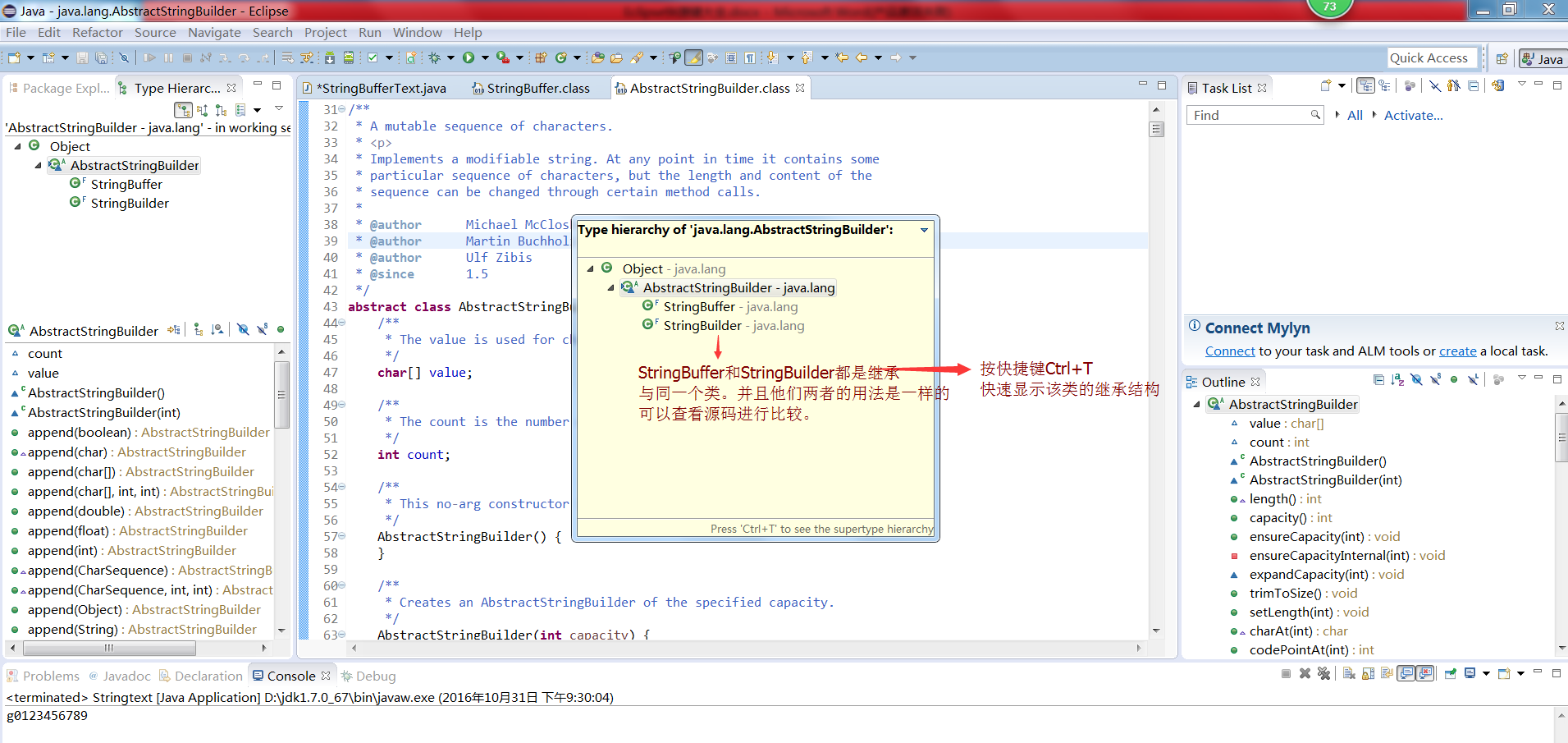Open the Navigate menu

214,33
